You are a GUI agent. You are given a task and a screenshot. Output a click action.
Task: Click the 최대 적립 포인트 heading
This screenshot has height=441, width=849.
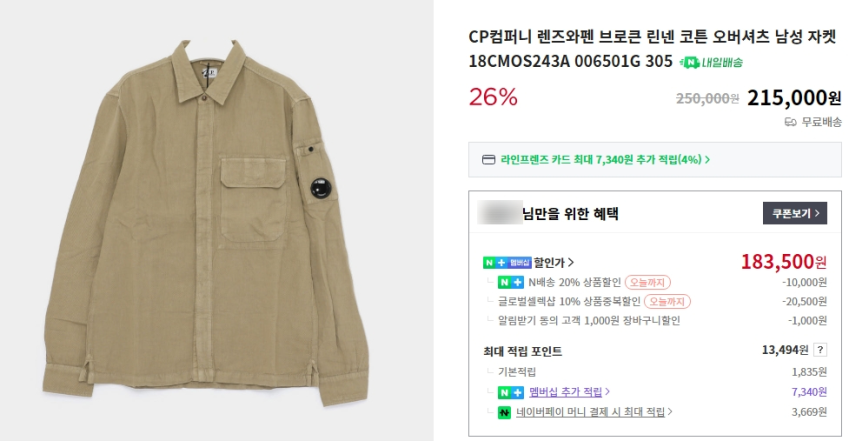pyautogui.click(x=522, y=351)
